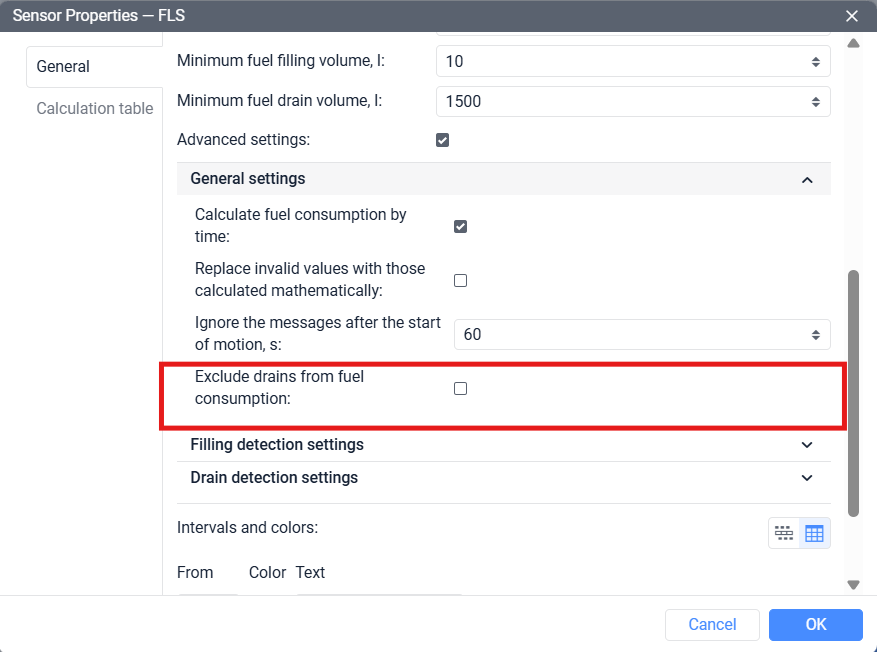Enable Exclude drains from fuel consumption
The image size is (877, 652).
(x=460, y=388)
